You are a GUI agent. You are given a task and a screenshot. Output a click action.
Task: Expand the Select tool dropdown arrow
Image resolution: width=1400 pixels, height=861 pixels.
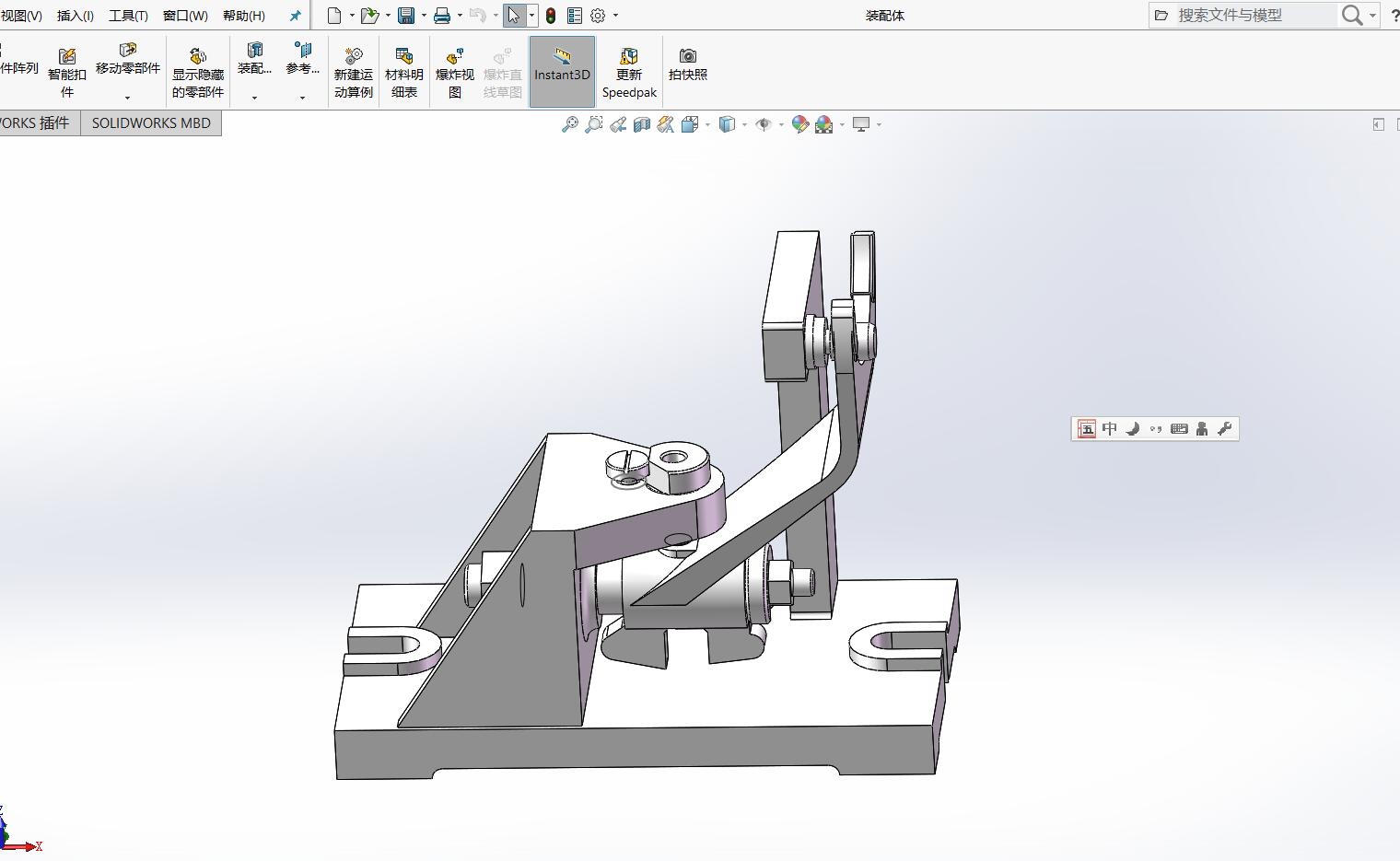(531, 16)
